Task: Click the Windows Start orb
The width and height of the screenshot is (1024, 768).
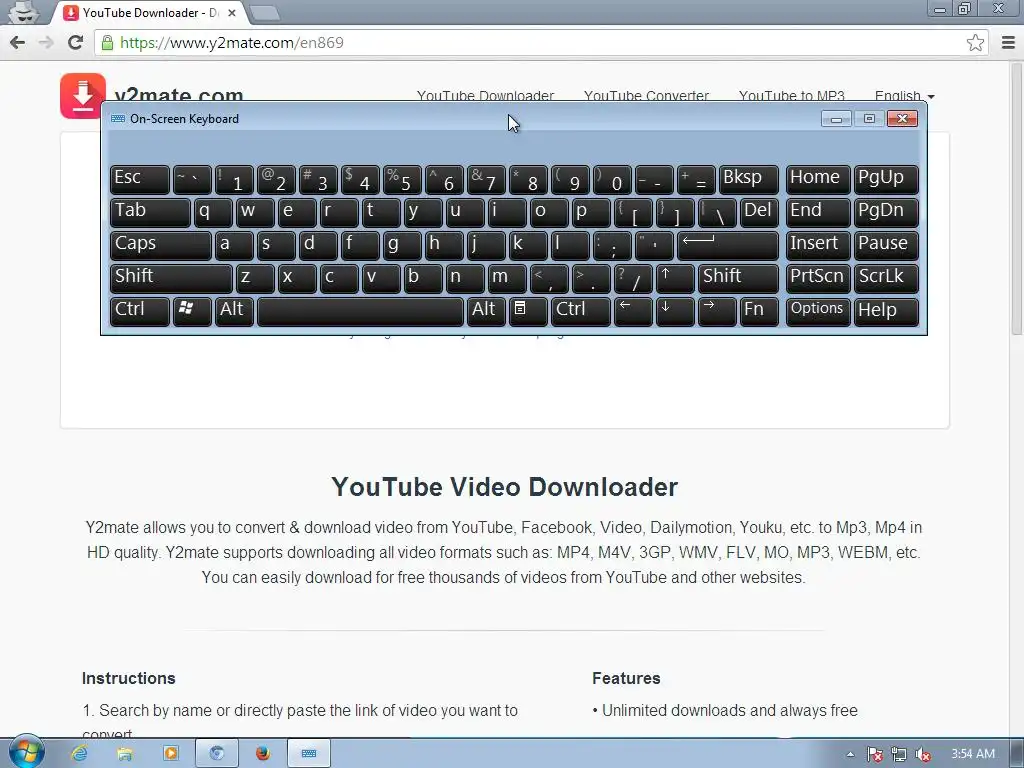Action: pos(25,753)
